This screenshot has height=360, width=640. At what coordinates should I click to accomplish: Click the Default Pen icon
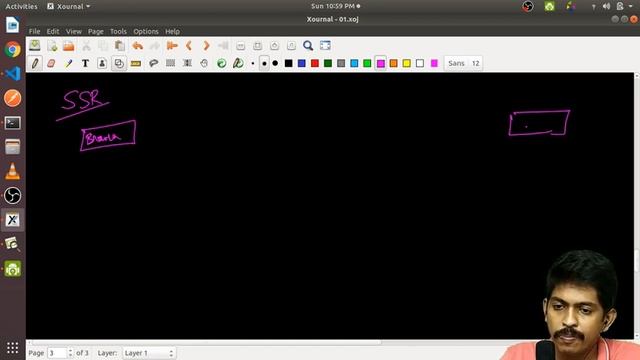click(x=238, y=63)
